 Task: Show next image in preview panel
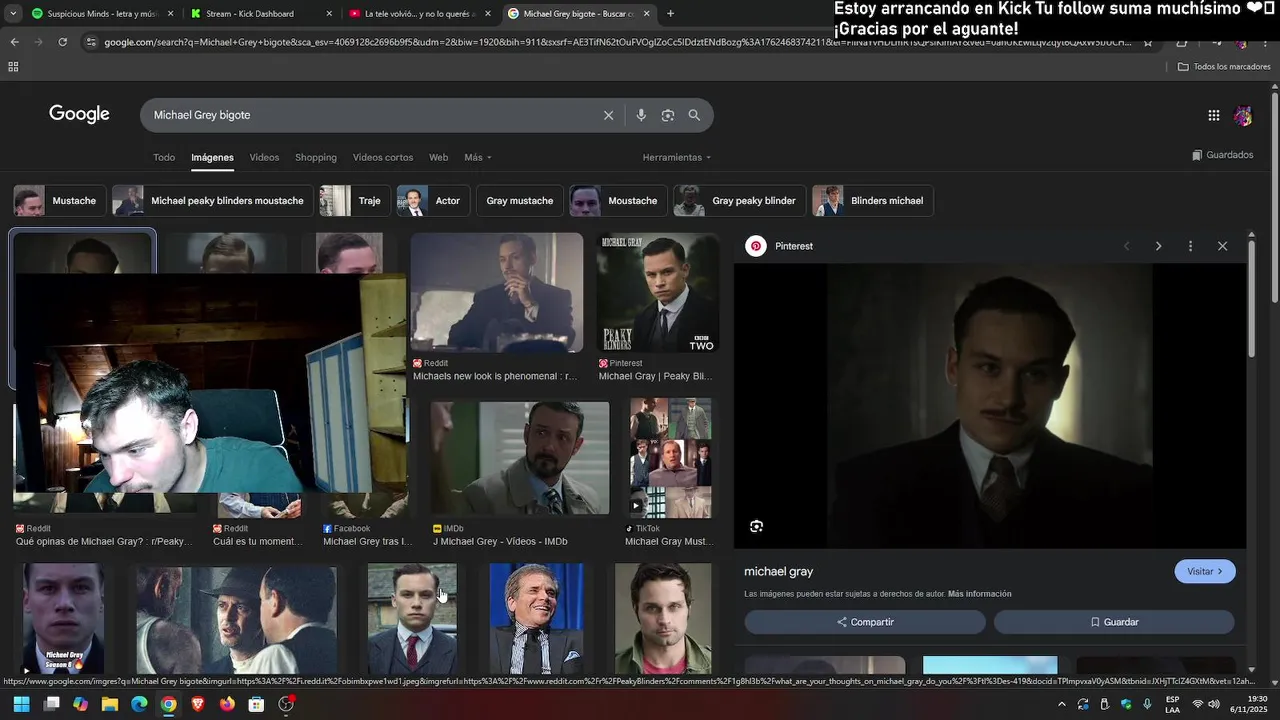point(1158,246)
